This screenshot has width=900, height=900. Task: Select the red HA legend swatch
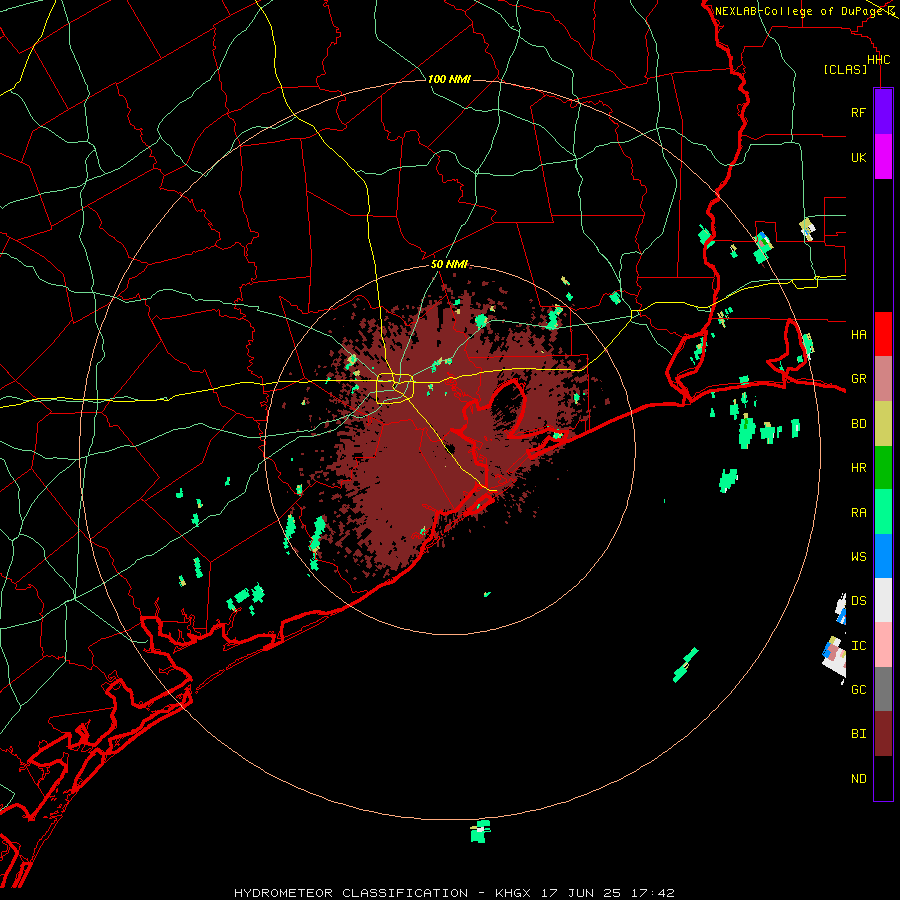pos(883,334)
